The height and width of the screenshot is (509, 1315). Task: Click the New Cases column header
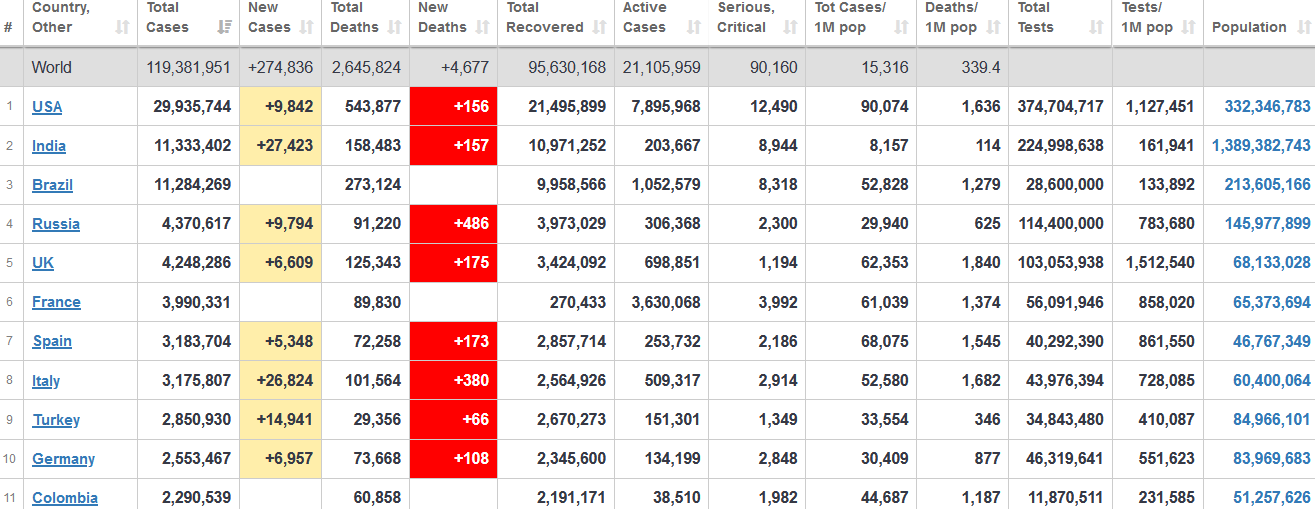[281, 23]
